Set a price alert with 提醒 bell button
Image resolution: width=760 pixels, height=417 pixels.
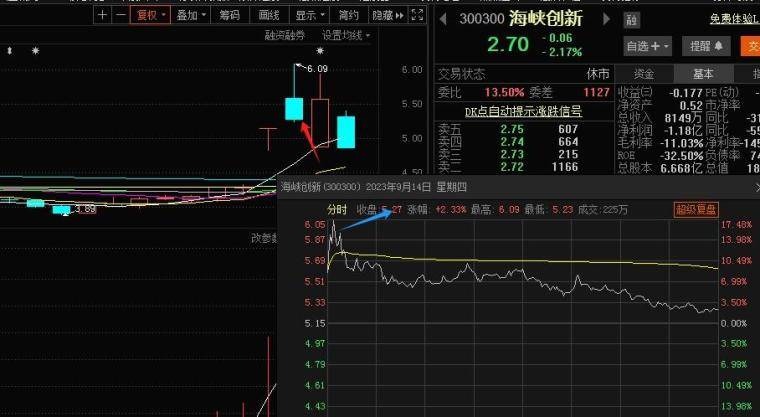tap(706, 47)
